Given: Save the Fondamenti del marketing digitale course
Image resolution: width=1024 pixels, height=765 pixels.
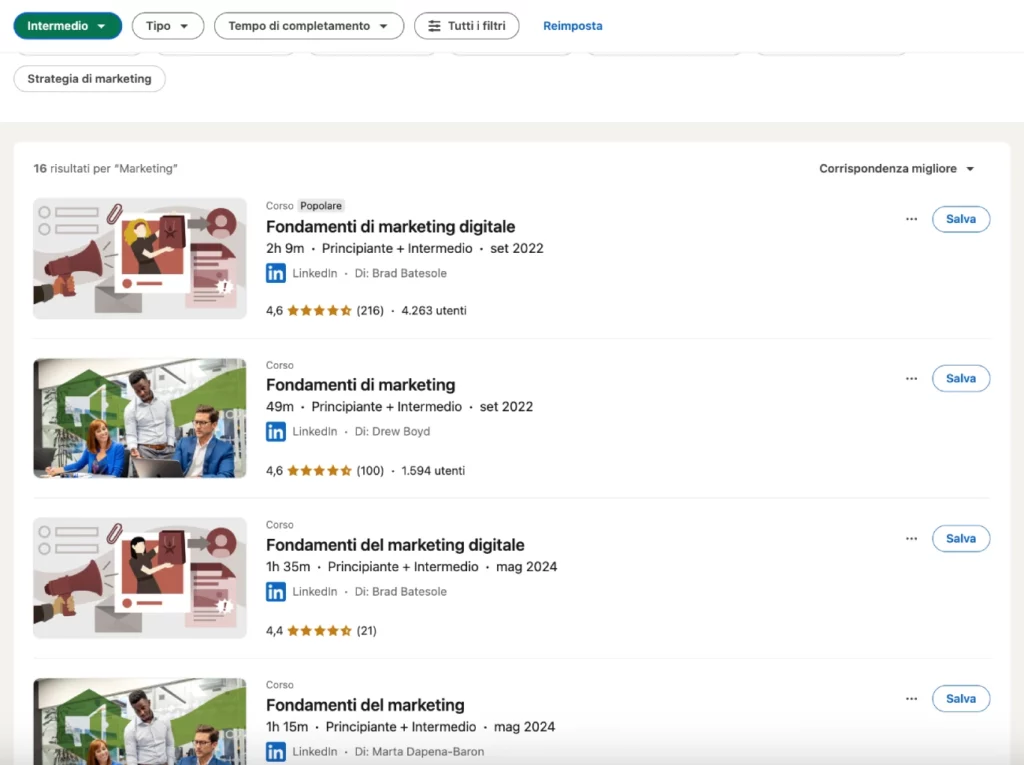Looking at the screenshot, I should tap(961, 538).
